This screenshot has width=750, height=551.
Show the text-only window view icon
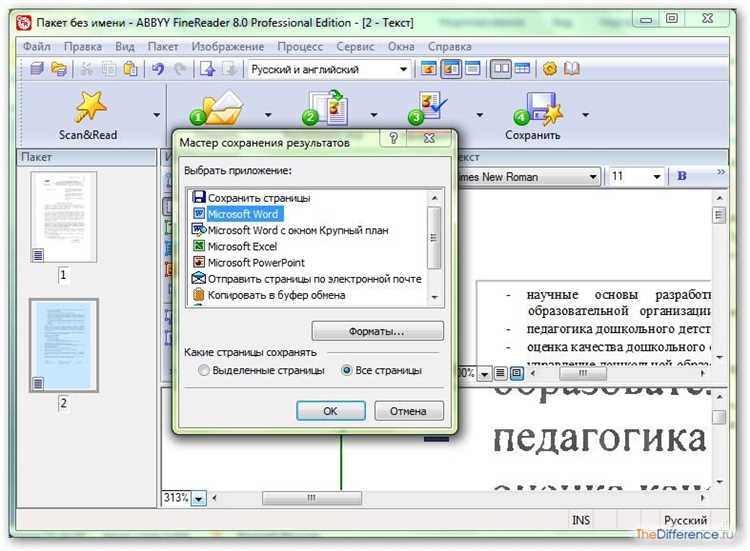473,69
